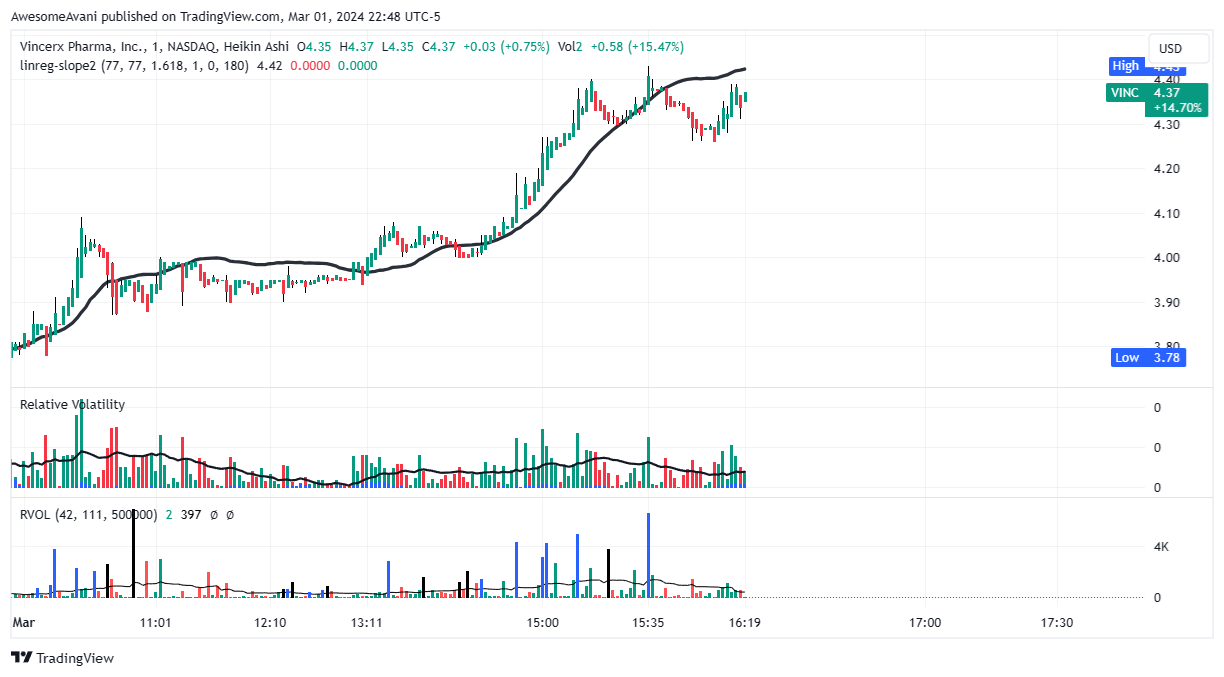Viewport: 1224px width, 677px height.
Task: Click the RVOL (42, 111, 500000) legend
Action: click(88, 514)
